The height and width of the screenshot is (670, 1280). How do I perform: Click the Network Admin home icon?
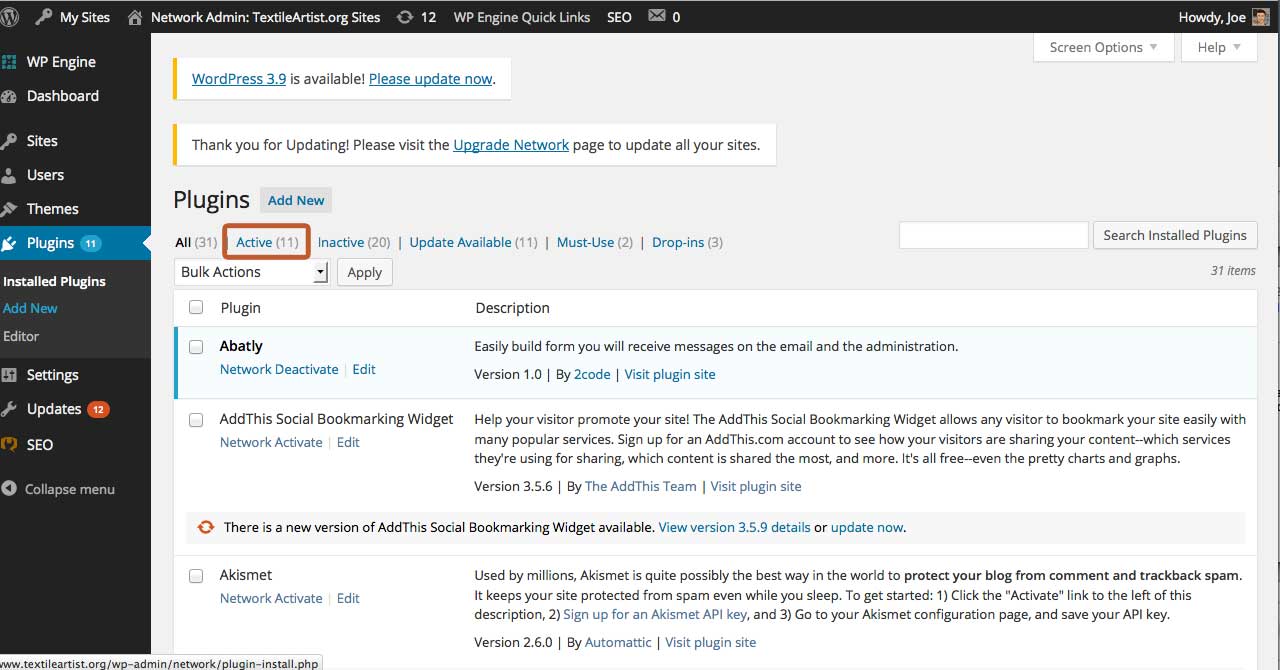tap(135, 17)
